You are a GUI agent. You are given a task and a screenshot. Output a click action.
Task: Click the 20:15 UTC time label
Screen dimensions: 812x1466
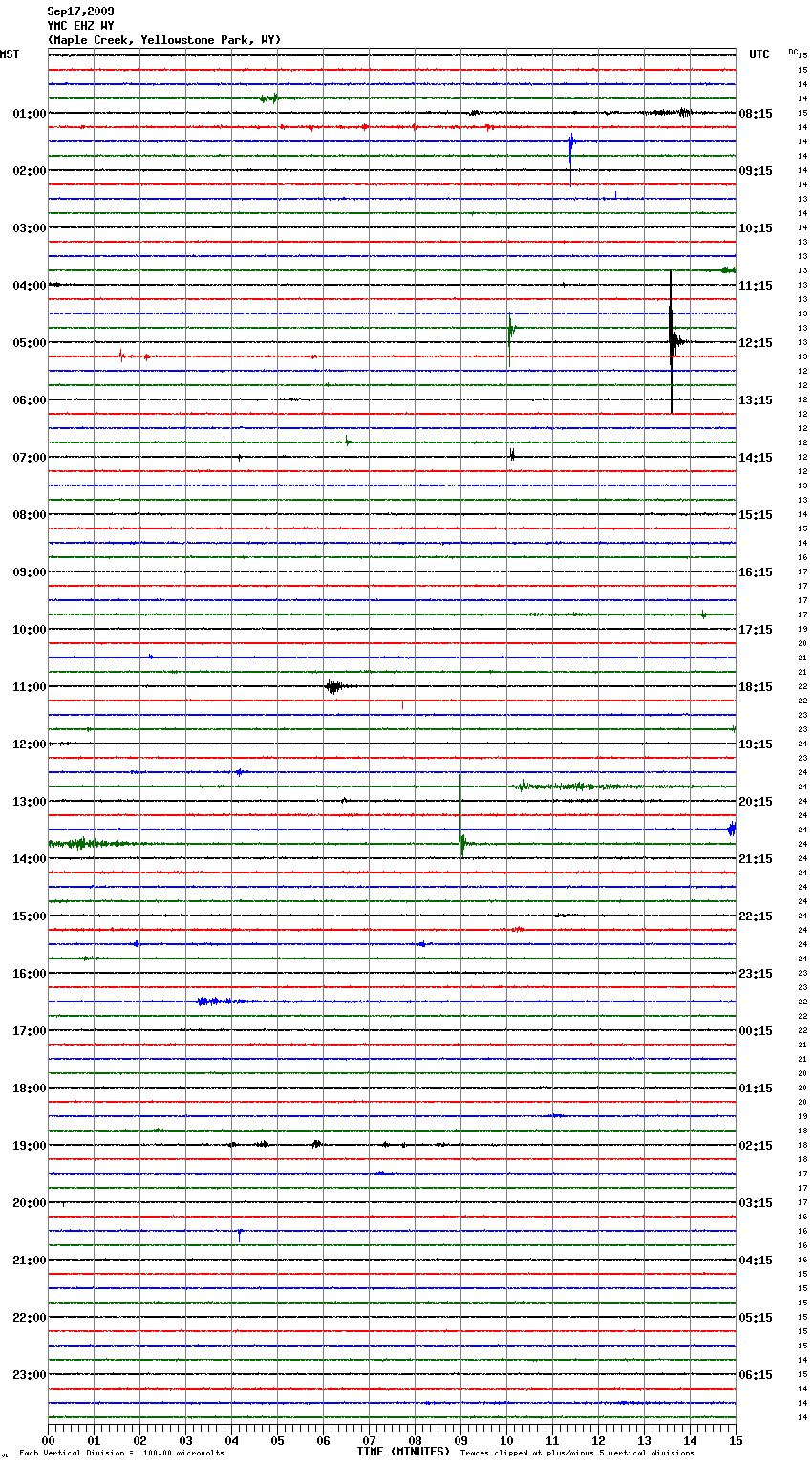(x=756, y=802)
